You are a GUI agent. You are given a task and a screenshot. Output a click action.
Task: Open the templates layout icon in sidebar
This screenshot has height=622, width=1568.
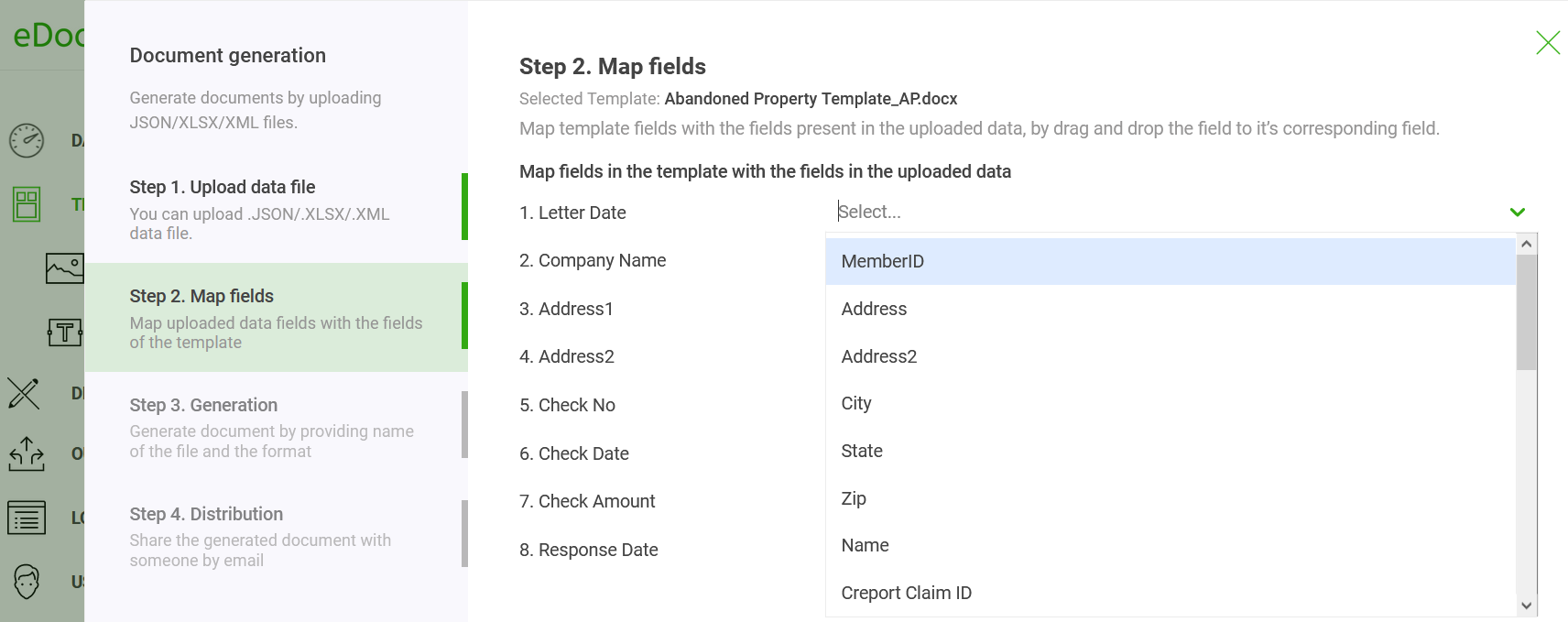pyautogui.click(x=27, y=204)
